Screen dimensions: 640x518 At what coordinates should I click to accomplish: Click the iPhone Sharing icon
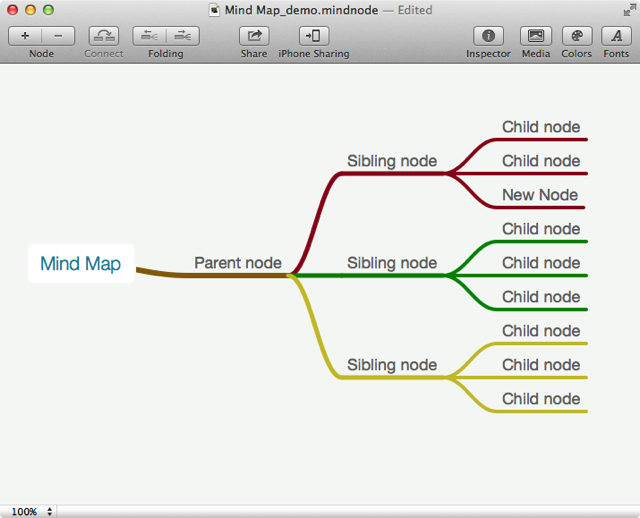coord(314,36)
